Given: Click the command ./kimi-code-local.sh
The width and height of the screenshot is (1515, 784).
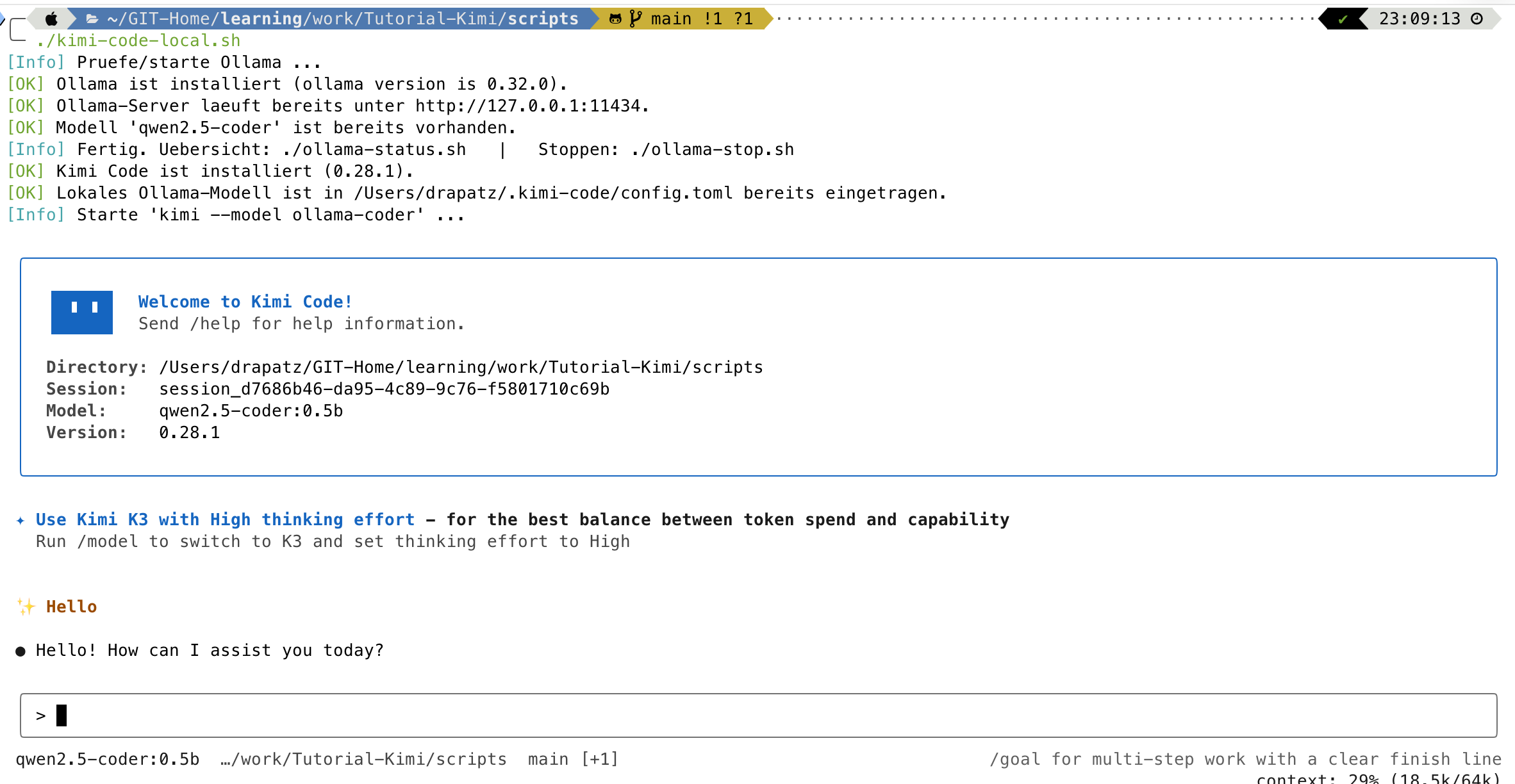Looking at the screenshot, I should pyautogui.click(x=138, y=40).
